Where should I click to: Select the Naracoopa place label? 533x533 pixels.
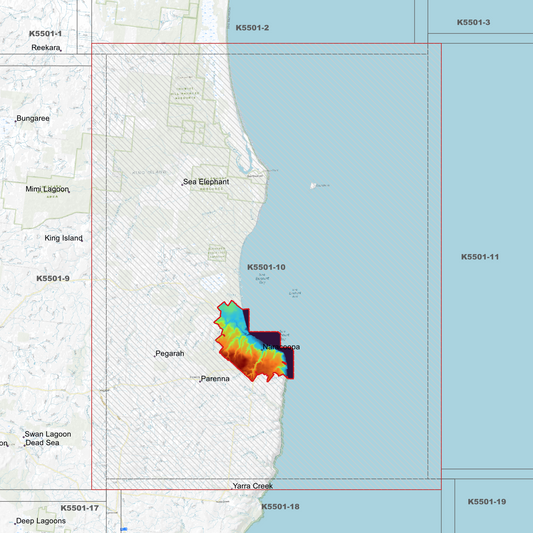tap(281, 347)
